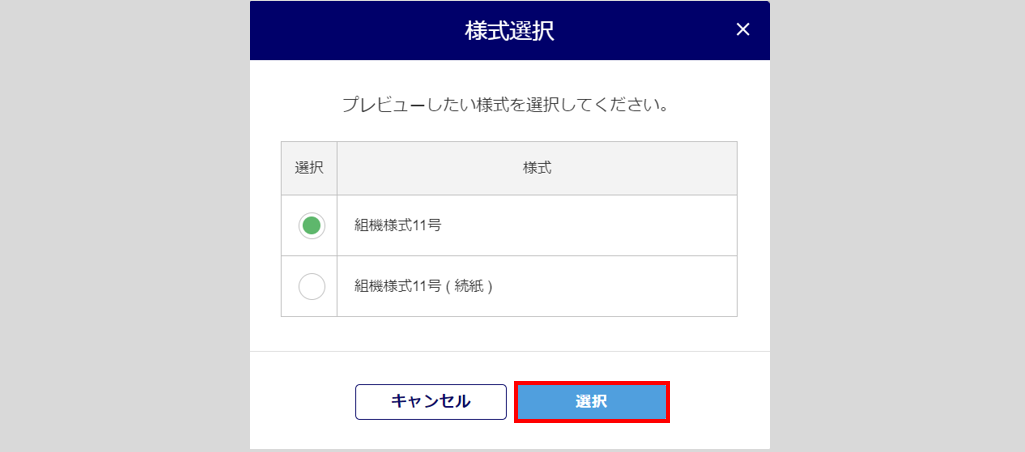Click the 選択 column header
Screen dimensions: 1025x452
tap(309, 168)
